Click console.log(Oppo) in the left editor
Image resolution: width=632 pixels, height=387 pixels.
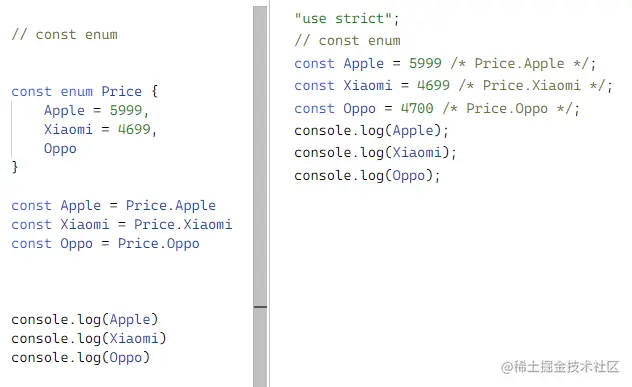[x=81, y=358]
